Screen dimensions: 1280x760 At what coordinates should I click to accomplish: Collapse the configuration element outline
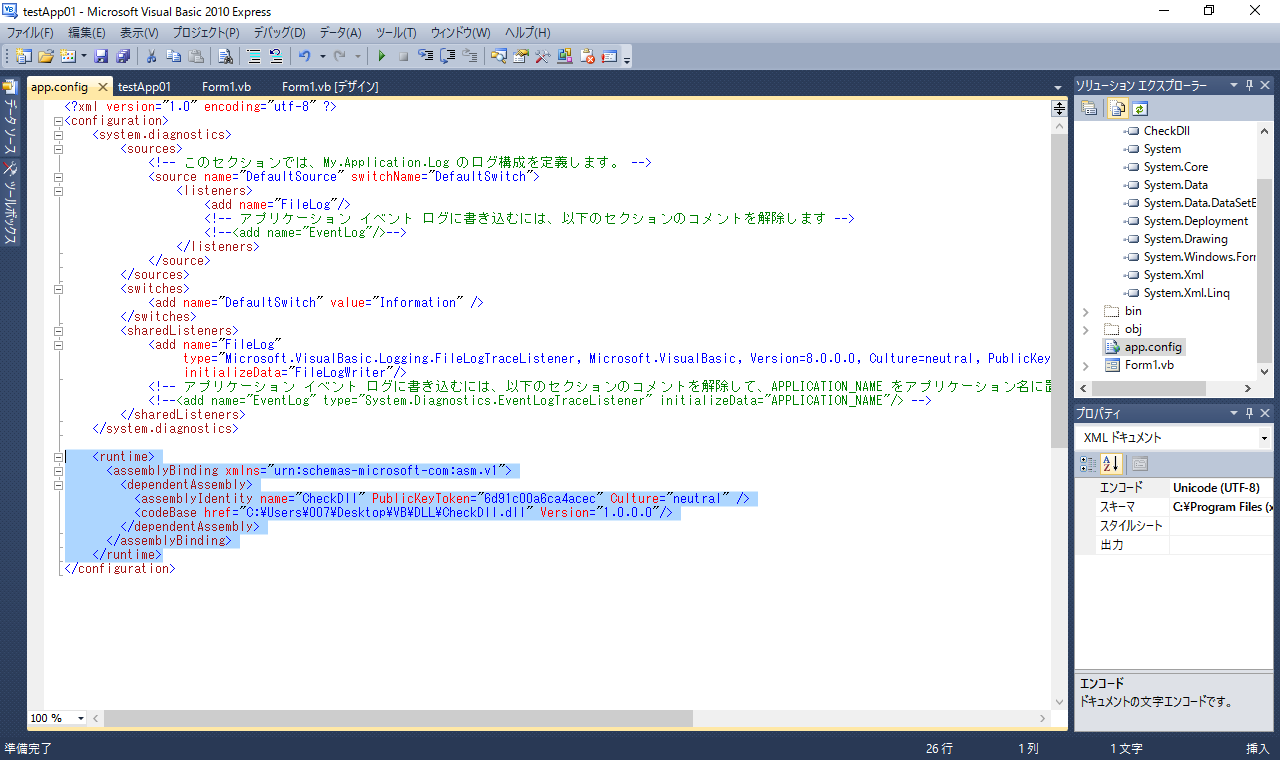(58, 121)
